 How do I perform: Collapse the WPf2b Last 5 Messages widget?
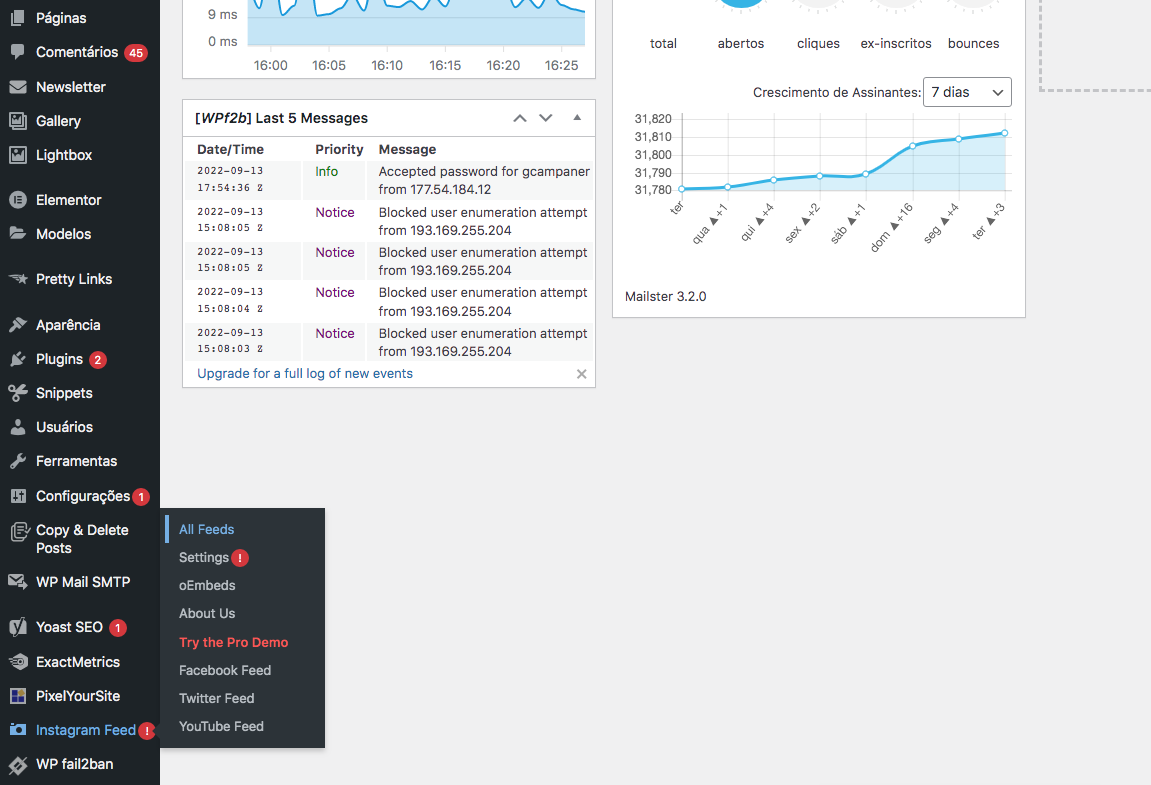pos(577,118)
